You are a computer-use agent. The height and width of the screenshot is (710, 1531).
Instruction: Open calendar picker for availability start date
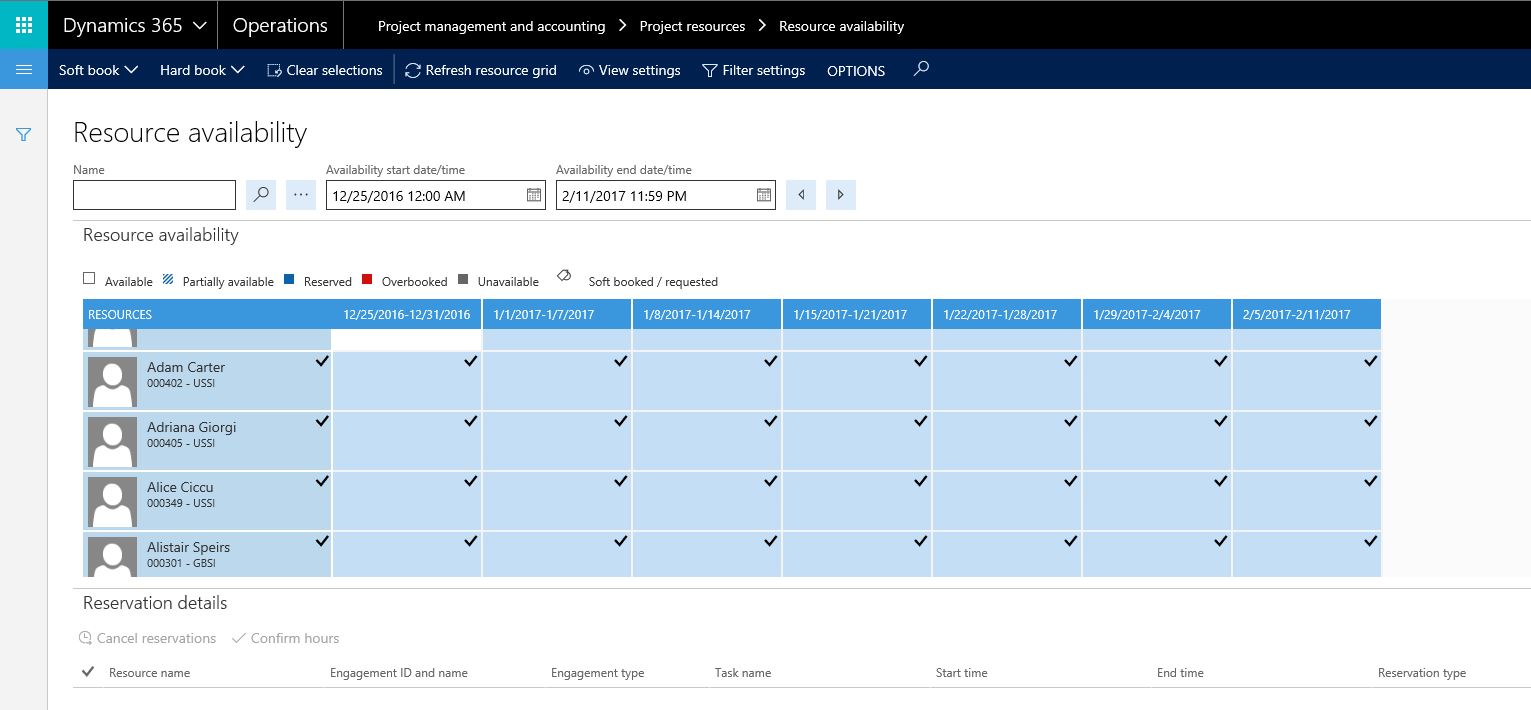[x=534, y=195]
